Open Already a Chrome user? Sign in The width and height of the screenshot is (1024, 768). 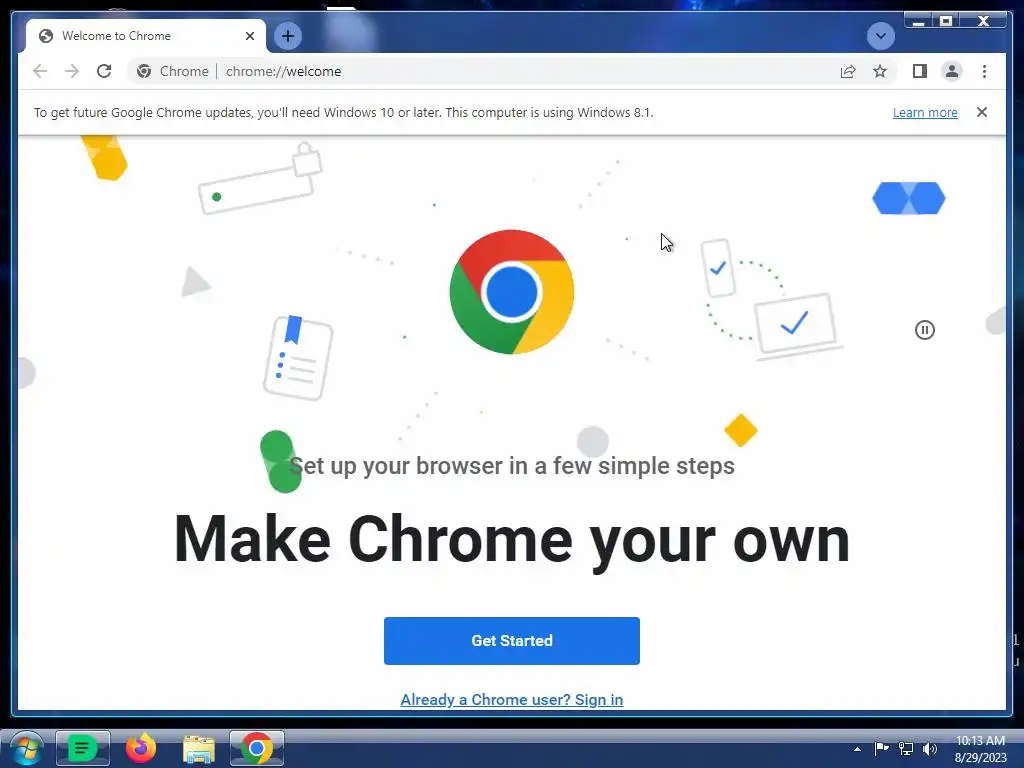511,699
